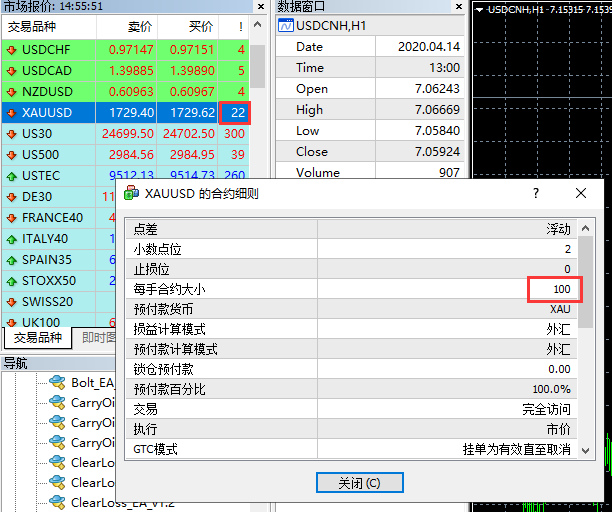Close the XAUUSD contract specification dialog

point(581,193)
